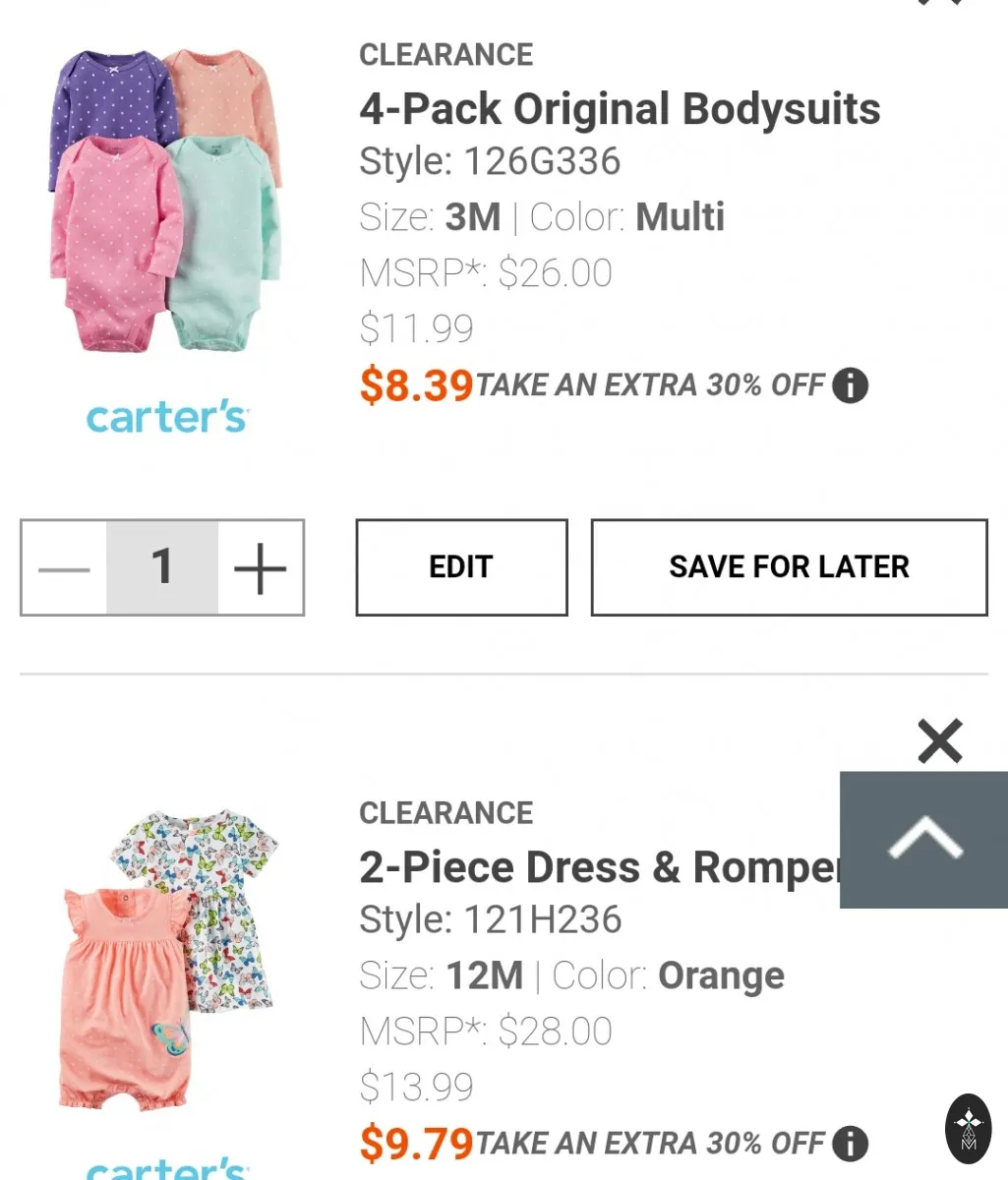Tap the Clearance label above bodysuits
This screenshot has width=1008, height=1180.
(445, 54)
